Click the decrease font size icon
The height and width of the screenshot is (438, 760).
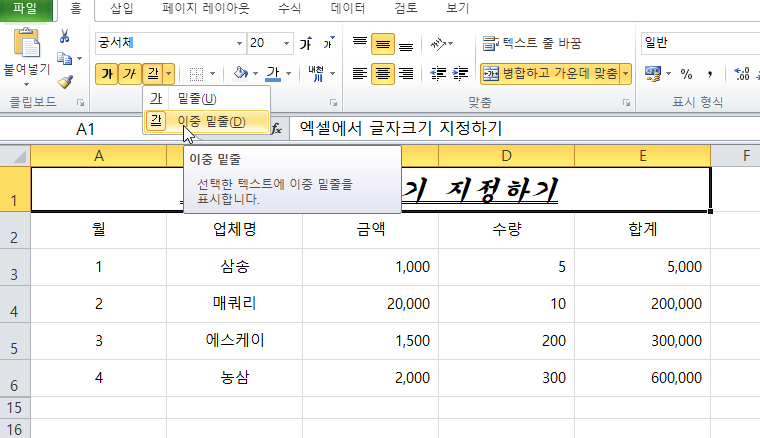point(329,44)
